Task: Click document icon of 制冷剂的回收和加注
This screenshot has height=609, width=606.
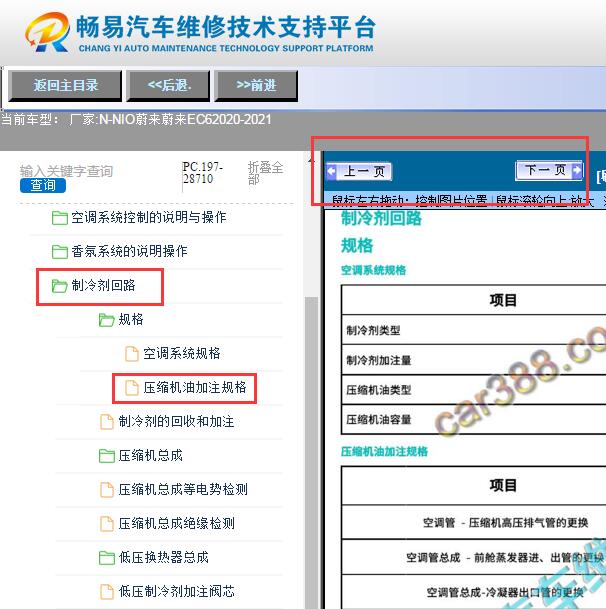Action: coord(107,422)
